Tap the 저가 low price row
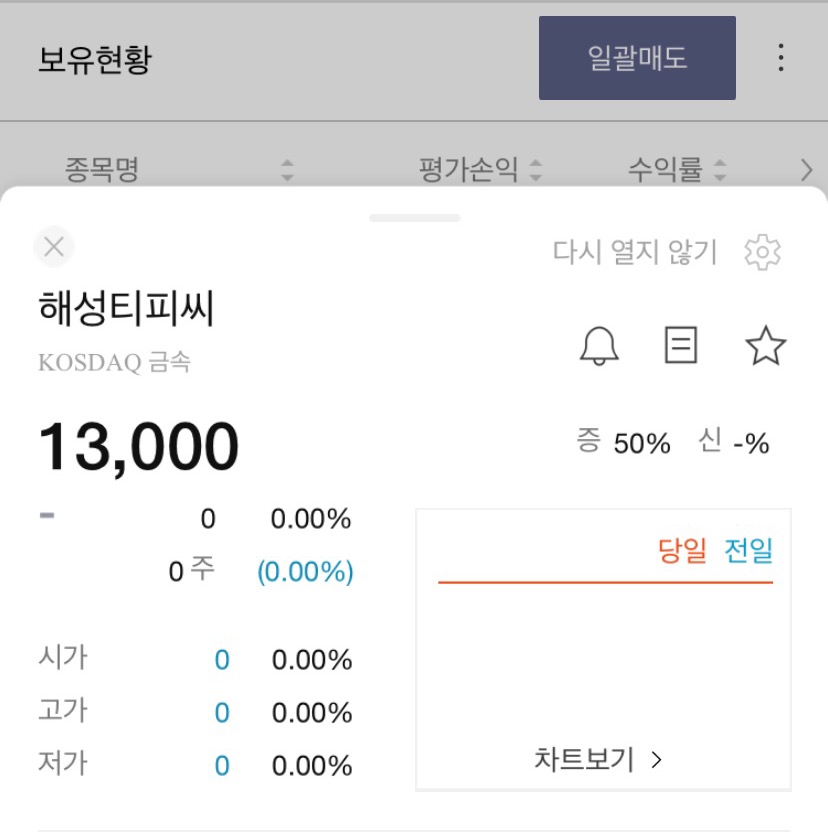828x832 pixels. 195,765
